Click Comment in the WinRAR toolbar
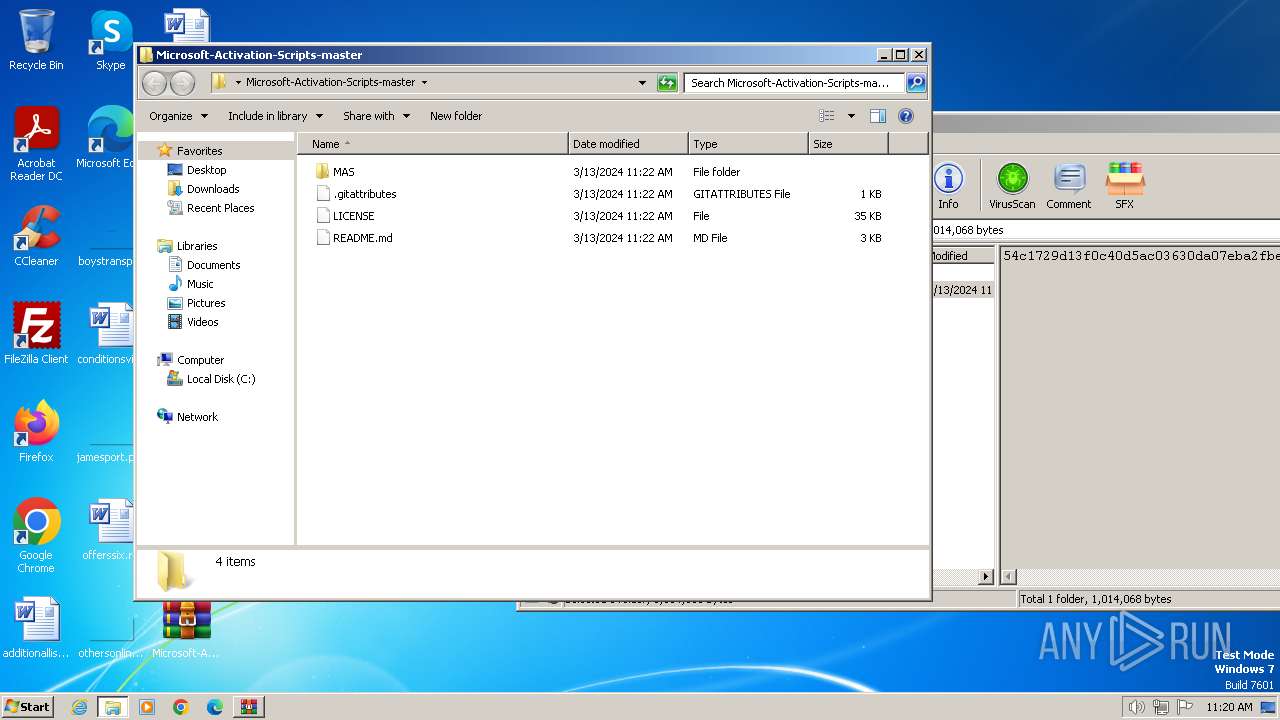 pos(1068,186)
